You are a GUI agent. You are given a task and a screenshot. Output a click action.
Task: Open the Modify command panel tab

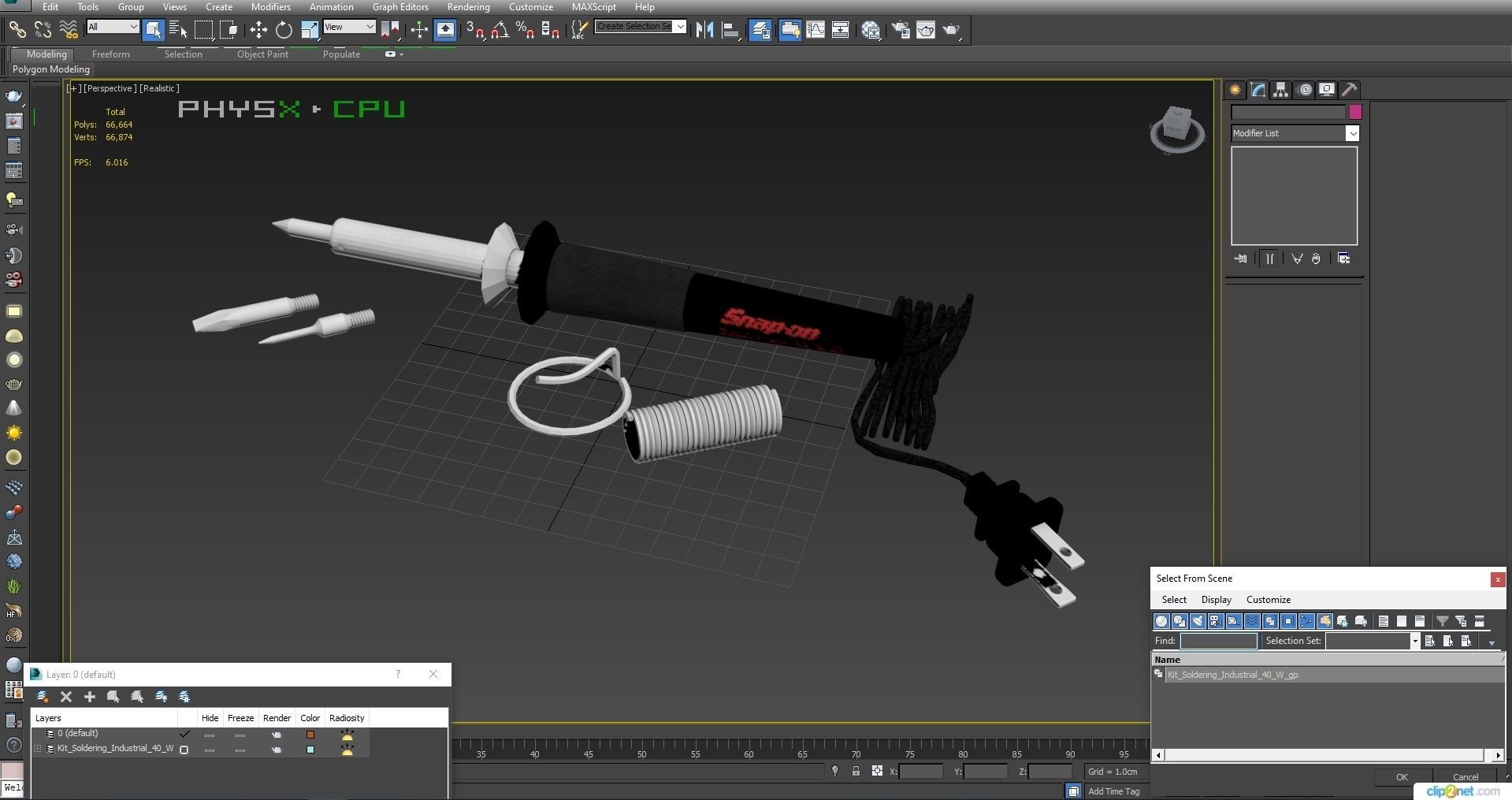click(x=1258, y=90)
